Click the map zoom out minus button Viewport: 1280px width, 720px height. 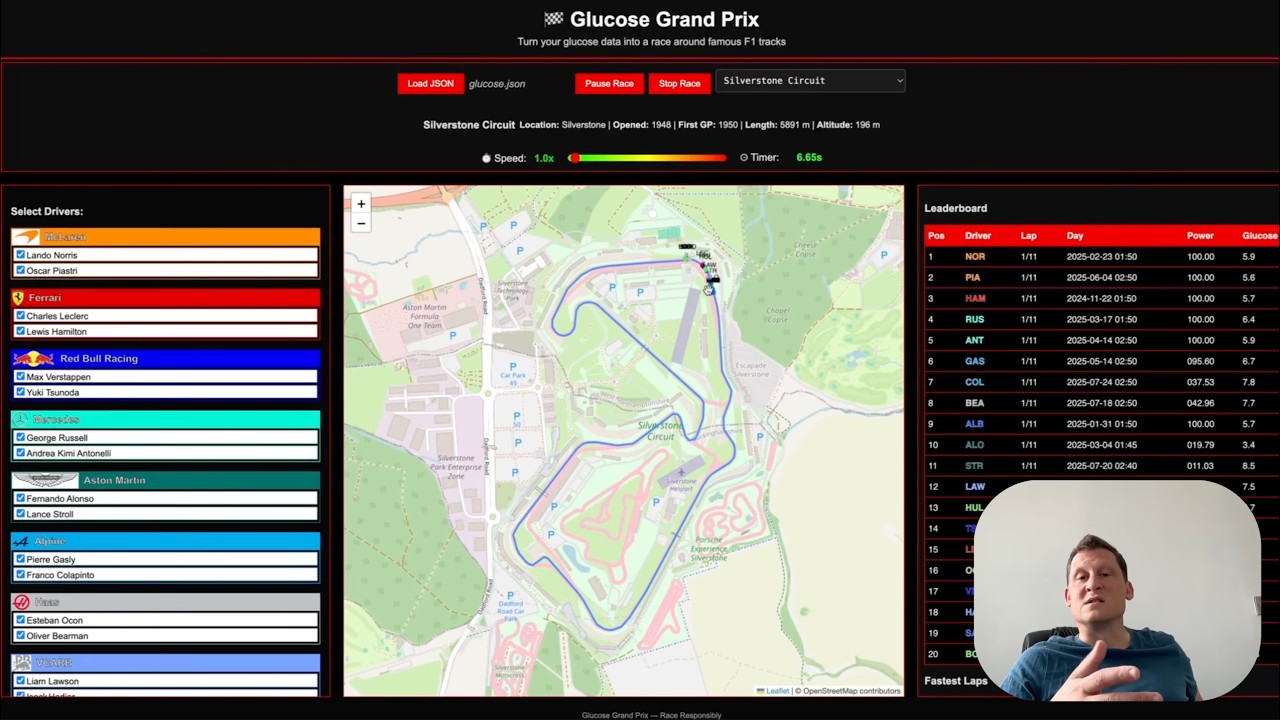pos(361,224)
